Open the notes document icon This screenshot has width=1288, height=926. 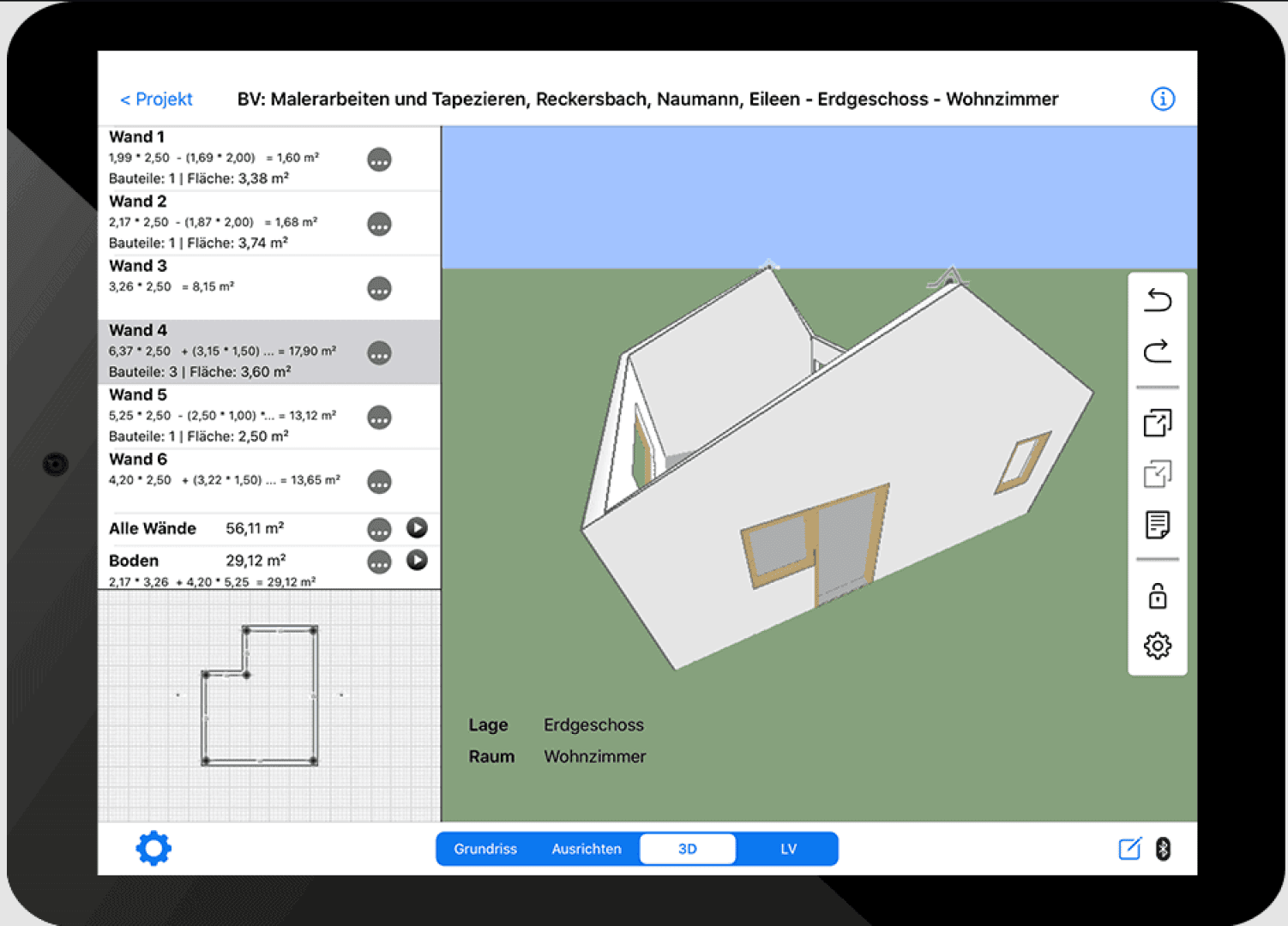(x=1158, y=525)
